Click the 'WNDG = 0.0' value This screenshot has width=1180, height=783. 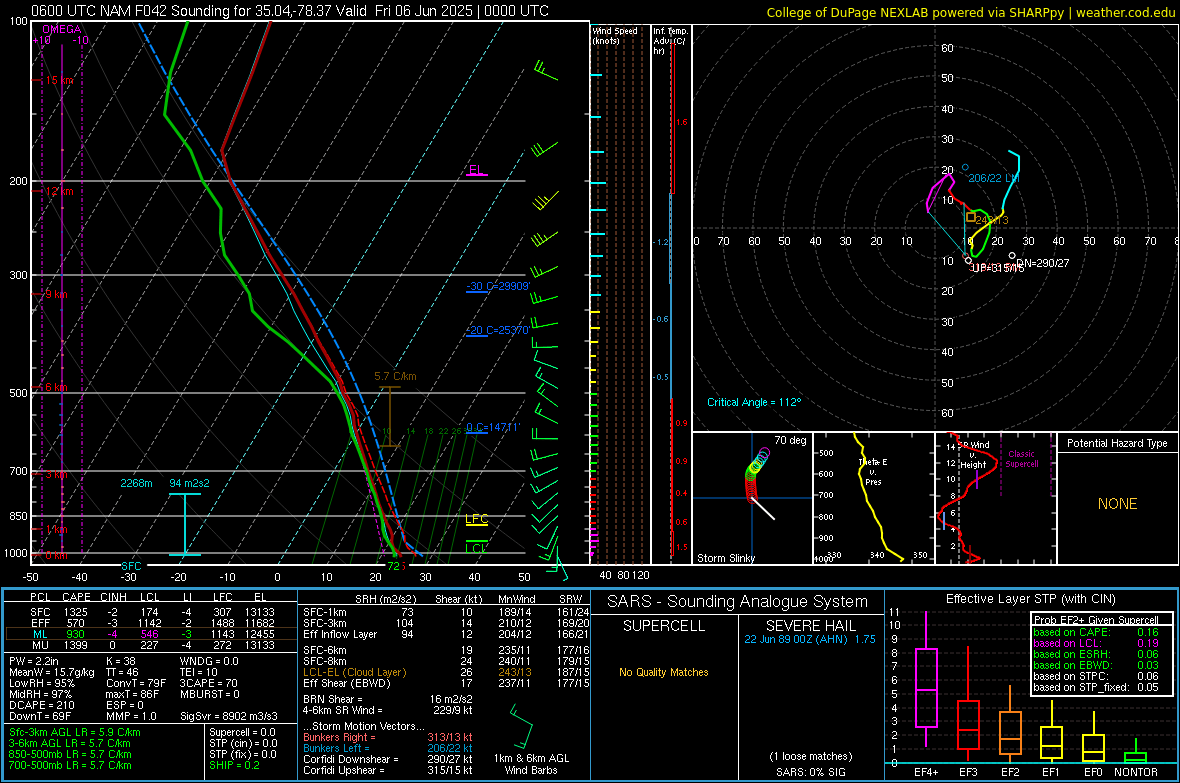(x=209, y=661)
